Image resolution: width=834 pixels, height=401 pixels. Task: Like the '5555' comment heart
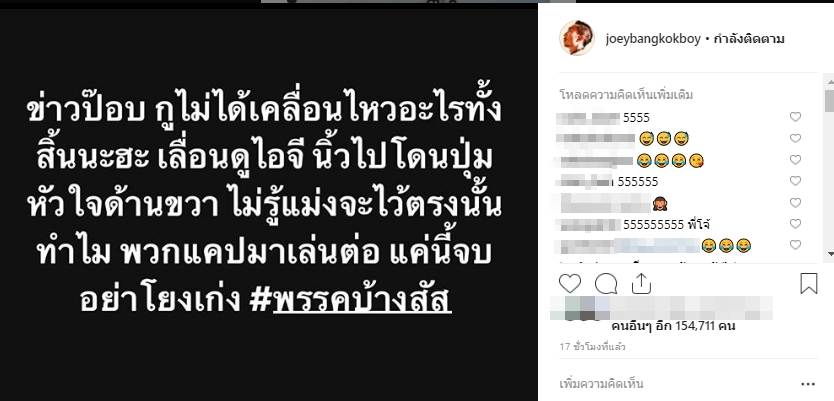pos(795,117)
